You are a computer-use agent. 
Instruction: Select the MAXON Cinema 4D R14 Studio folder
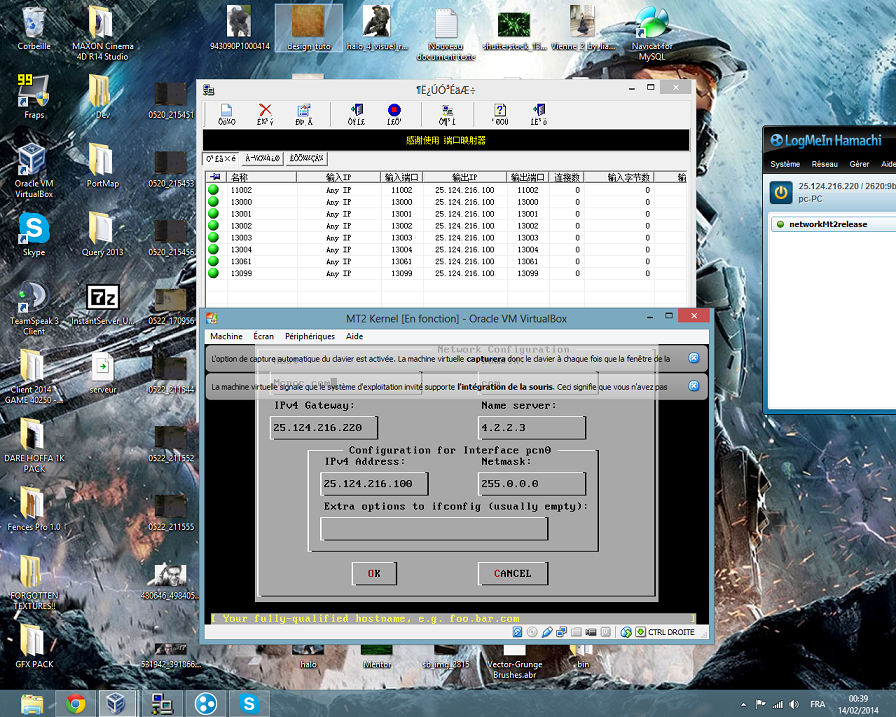tap(103, 33)
